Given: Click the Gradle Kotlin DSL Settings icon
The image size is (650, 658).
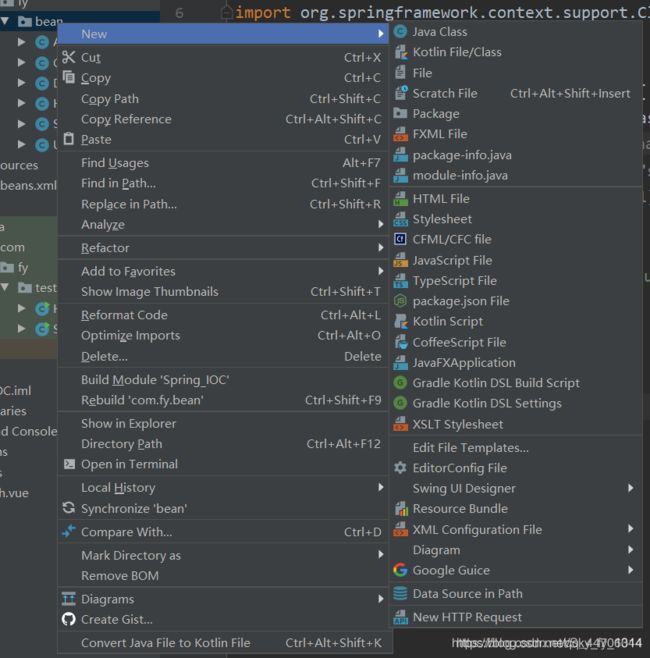Looking at the screenshot, I should (x=401, y=403).
